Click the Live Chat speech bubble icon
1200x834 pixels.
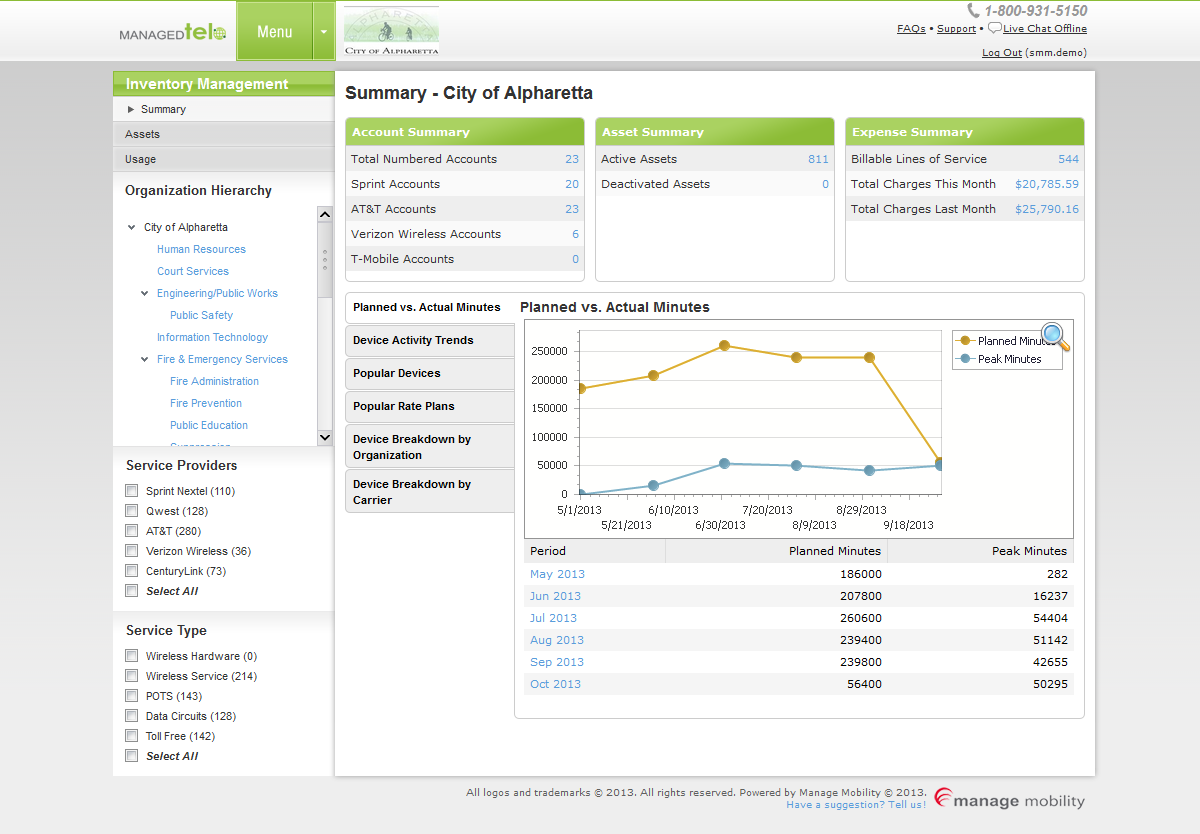tap(994, 28)
